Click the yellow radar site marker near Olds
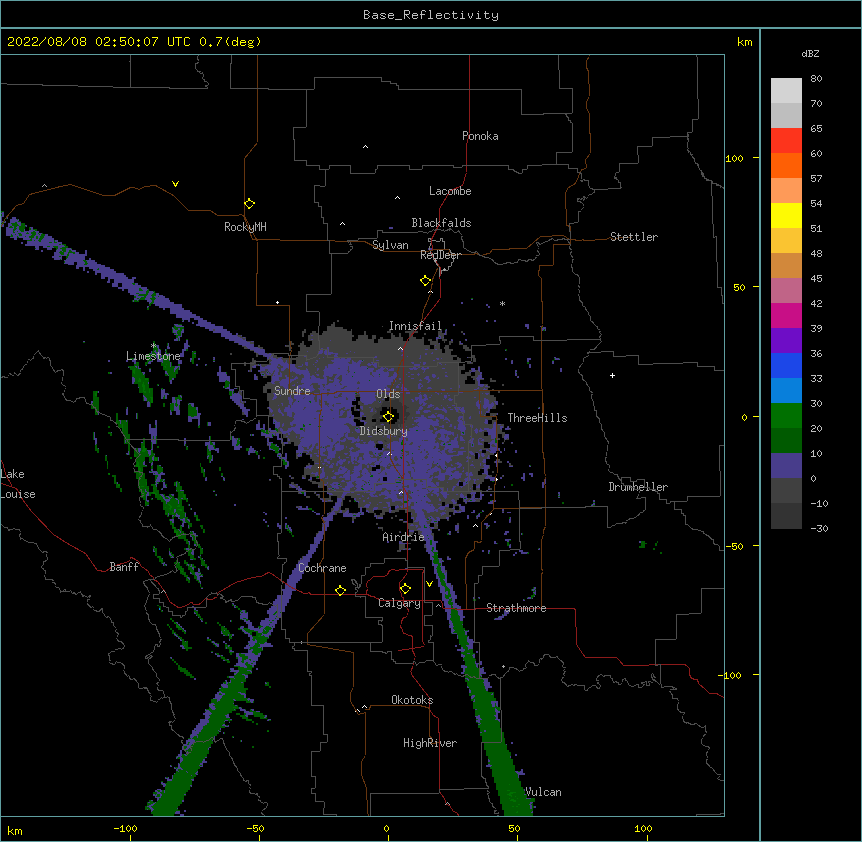The height and width of the screenshot is (842, 862). pyautogui.click(x=388, y=416)
